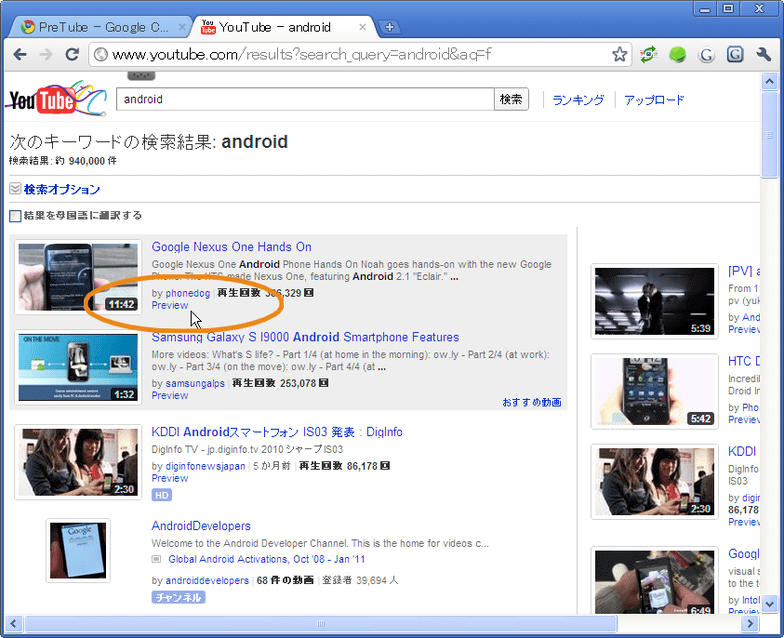Visit the samsungalps channel link
This screenshot has height=638, width=784.
pos(195,384)
